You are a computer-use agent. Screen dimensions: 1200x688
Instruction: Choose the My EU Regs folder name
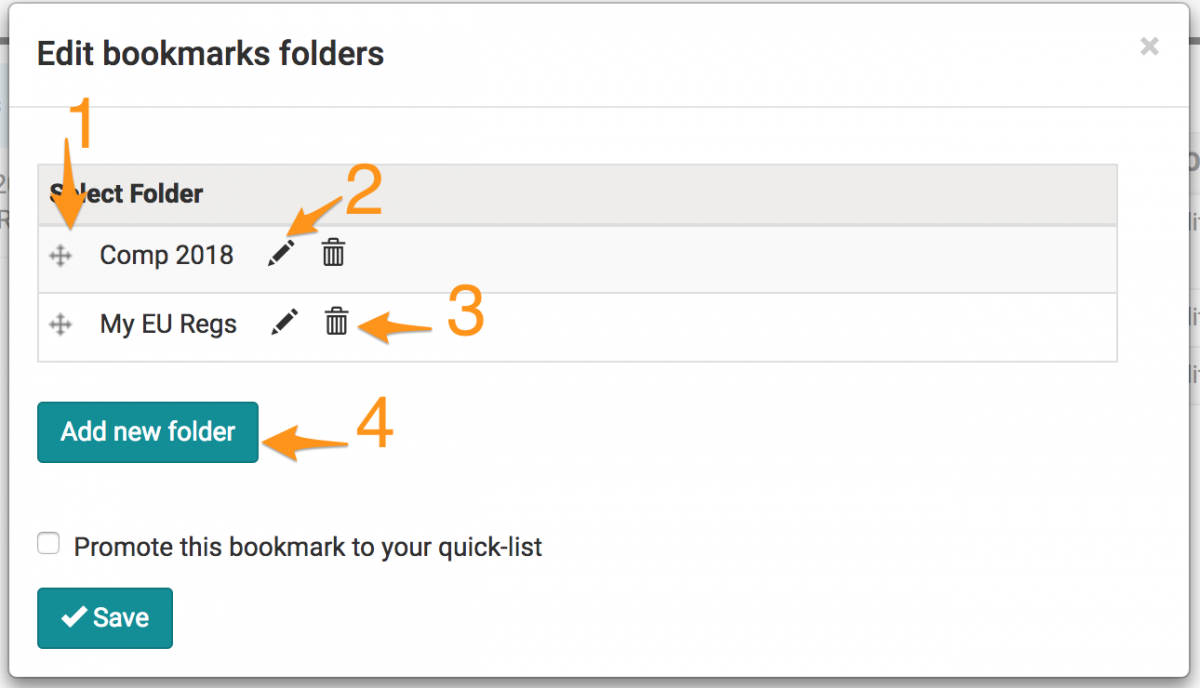[x=168, y=324]
